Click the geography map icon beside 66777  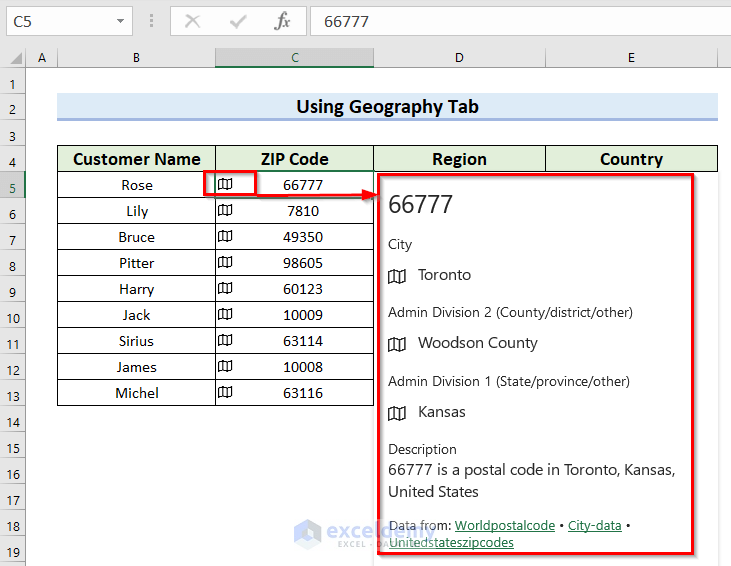coord(226,184)
